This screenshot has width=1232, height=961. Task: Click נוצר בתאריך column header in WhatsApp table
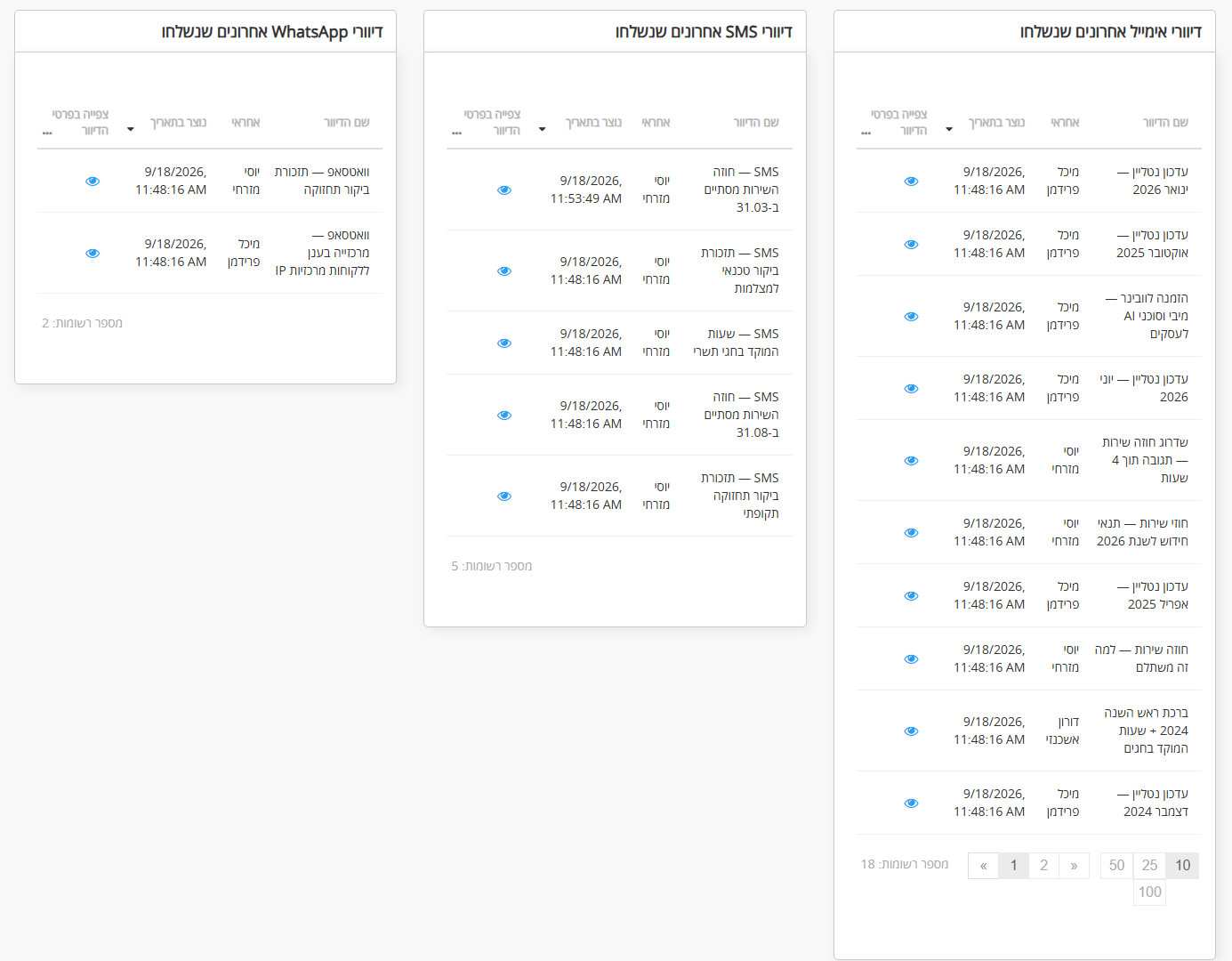[178, 123]
